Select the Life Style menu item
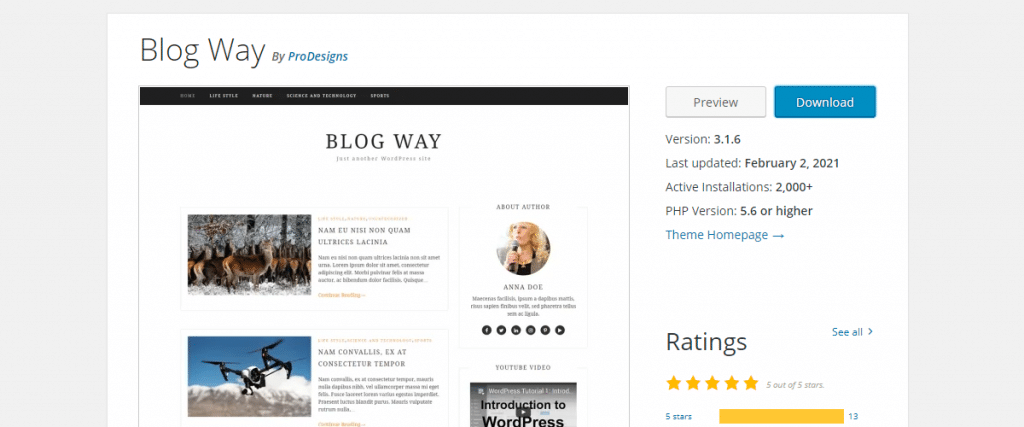Image resolution: width=1024 pixels, height=427 pixels. (x=223, y=96)
